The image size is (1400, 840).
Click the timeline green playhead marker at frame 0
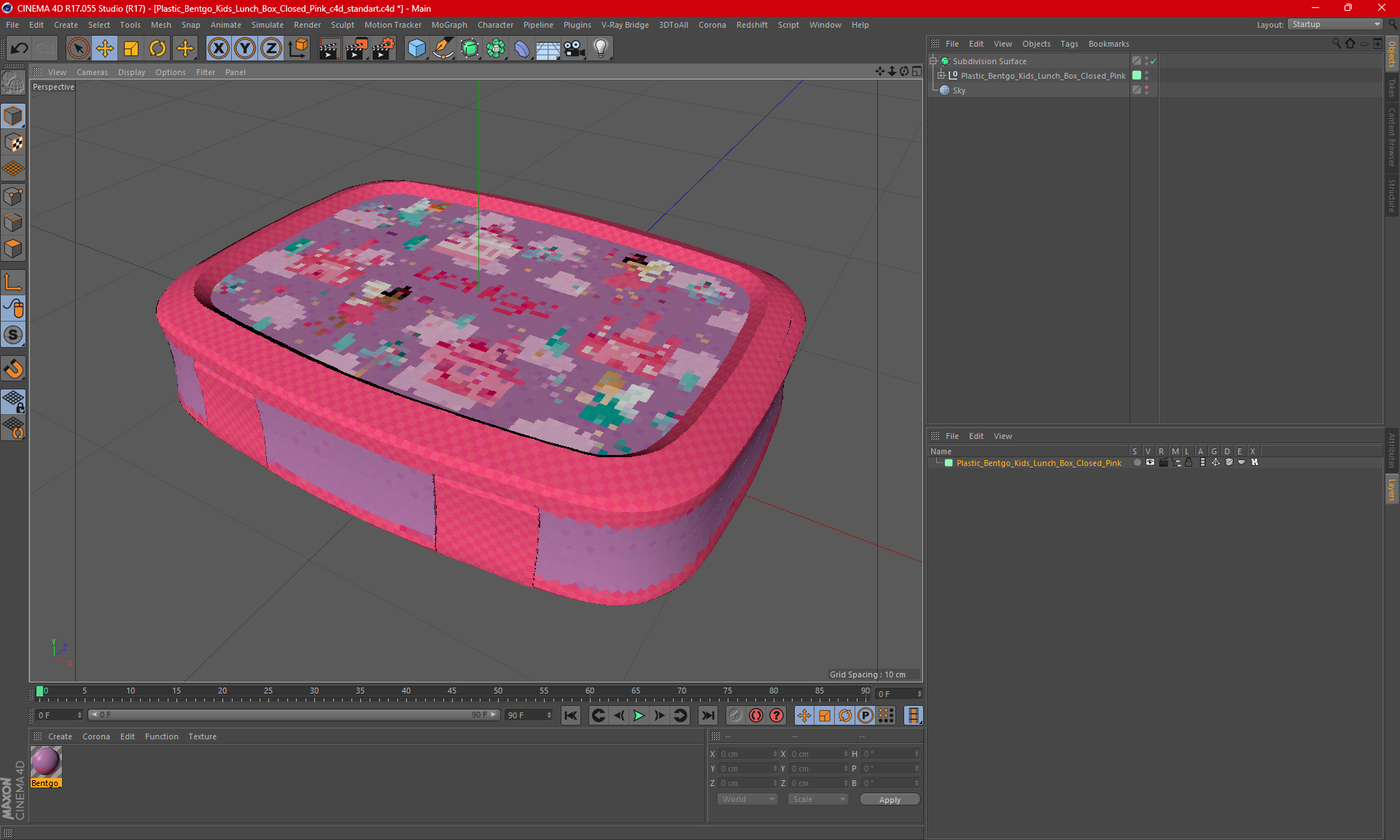point(39,691)
